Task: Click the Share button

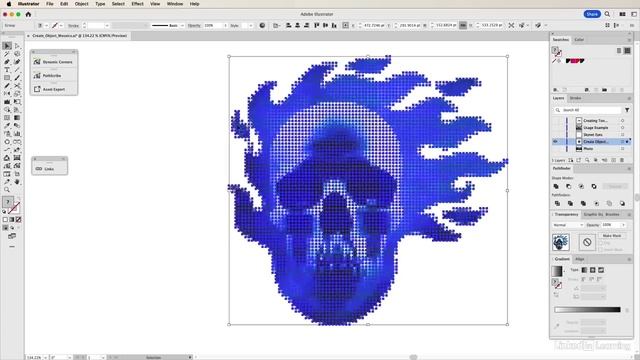Action: (592, 14)
